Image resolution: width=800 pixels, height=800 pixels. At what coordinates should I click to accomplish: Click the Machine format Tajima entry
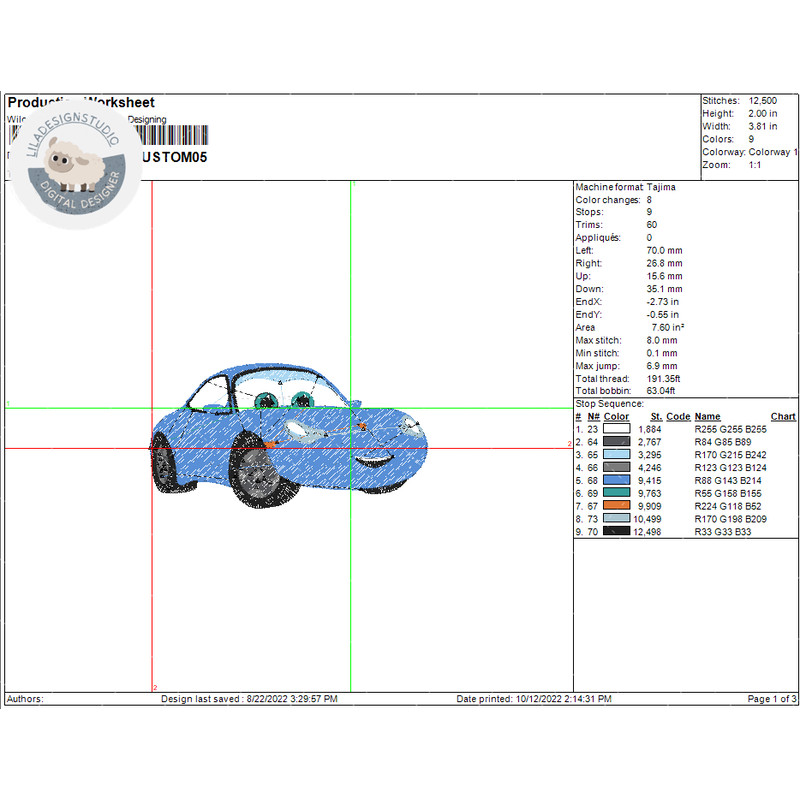(x=625, y=187)
